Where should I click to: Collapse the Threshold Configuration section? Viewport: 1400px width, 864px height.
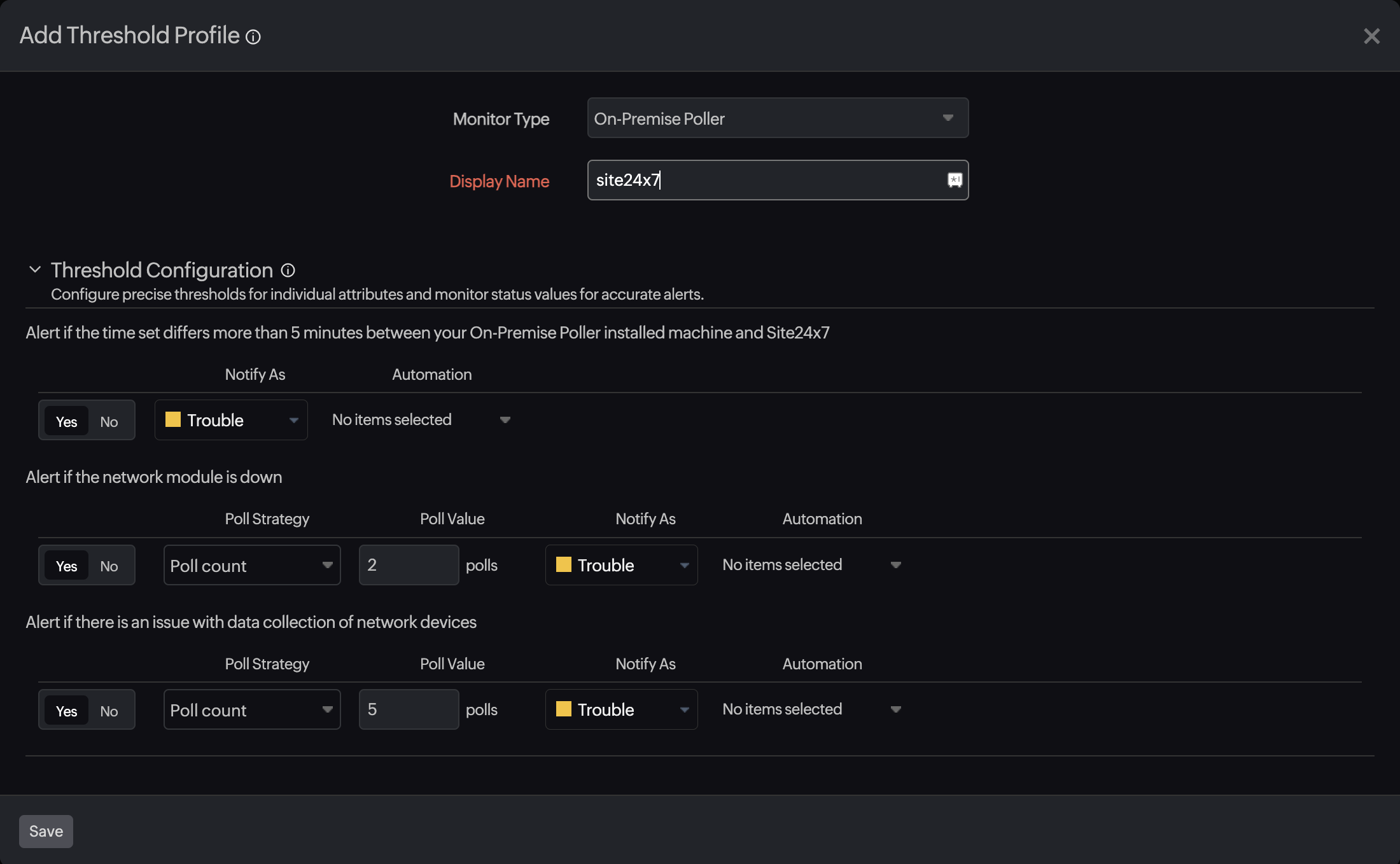pos(35,269)
